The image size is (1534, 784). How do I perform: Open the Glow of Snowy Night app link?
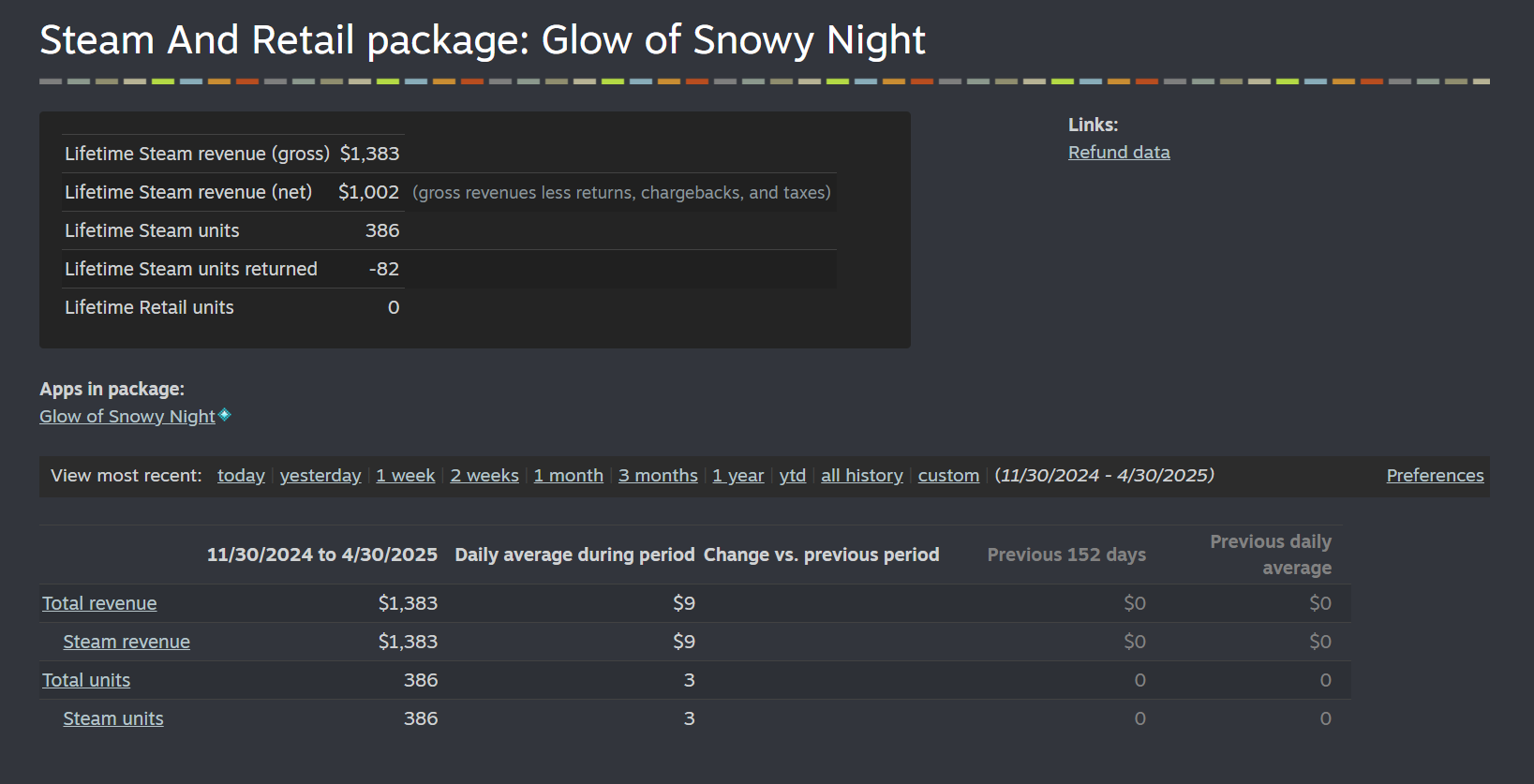click(127, 417)
